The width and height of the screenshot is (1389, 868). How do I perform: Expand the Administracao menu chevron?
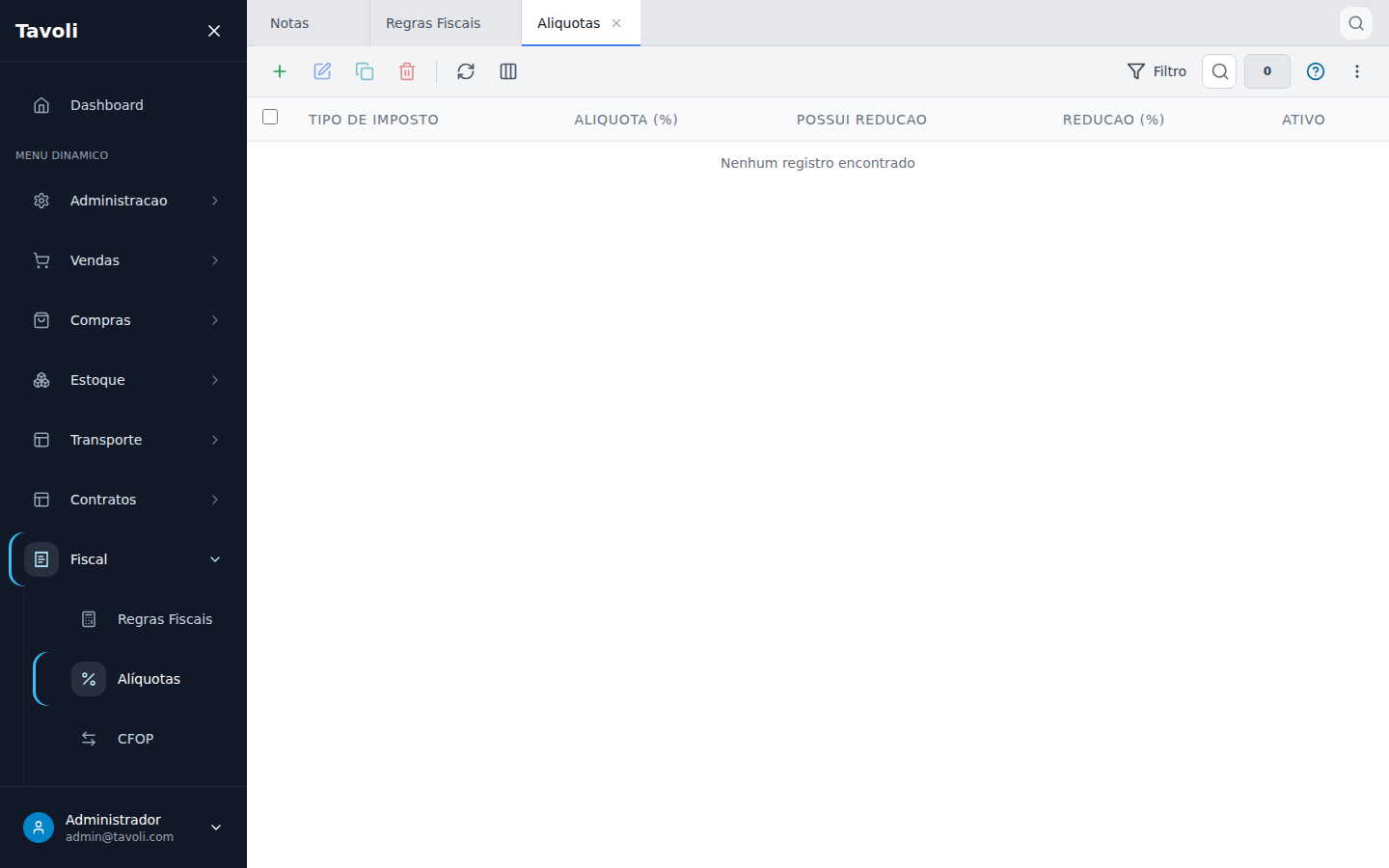pos(215,201)
